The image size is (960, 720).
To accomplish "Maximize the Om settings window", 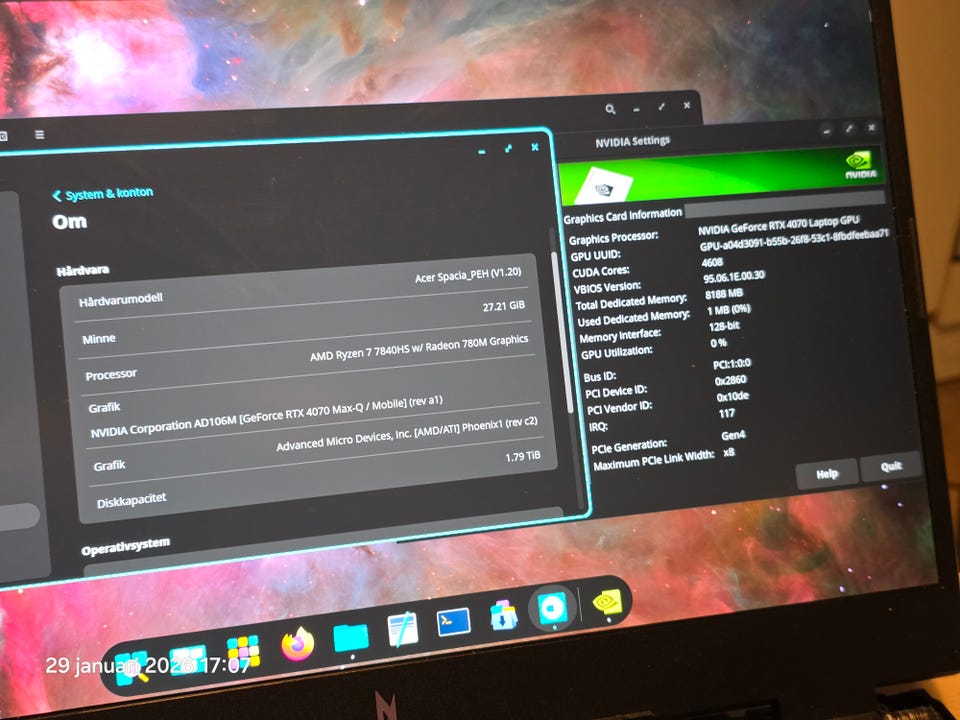I will pyautogui.click(x=508, y=149).
